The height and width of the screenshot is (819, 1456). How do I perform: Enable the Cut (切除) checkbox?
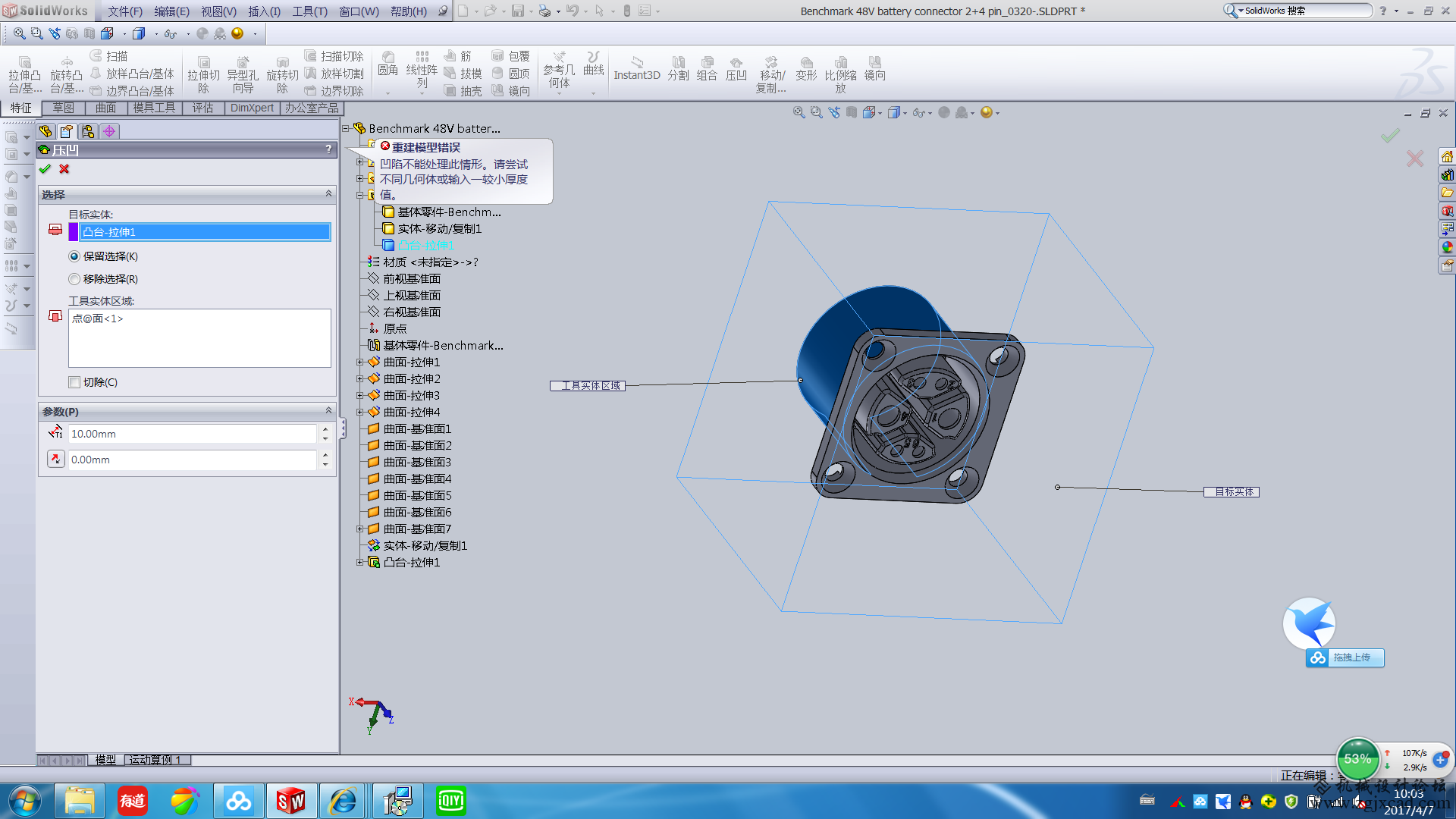[x=74, y=382]
